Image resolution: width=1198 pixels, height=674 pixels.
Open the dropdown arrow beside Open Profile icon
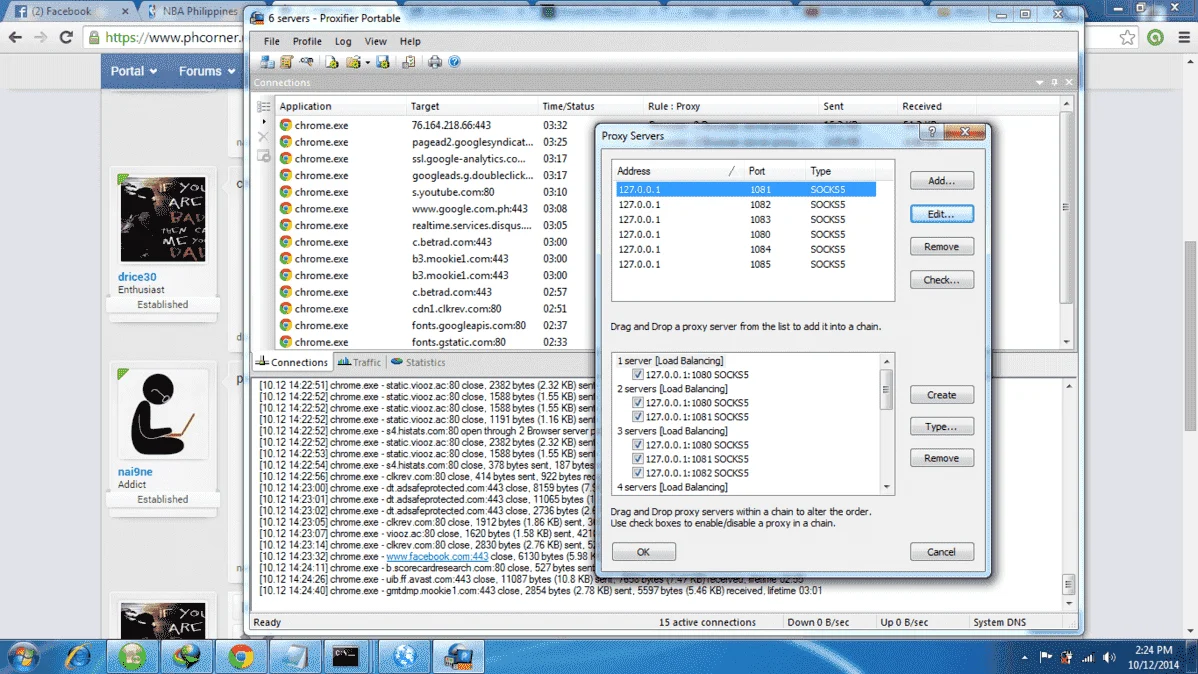(367, 63)
